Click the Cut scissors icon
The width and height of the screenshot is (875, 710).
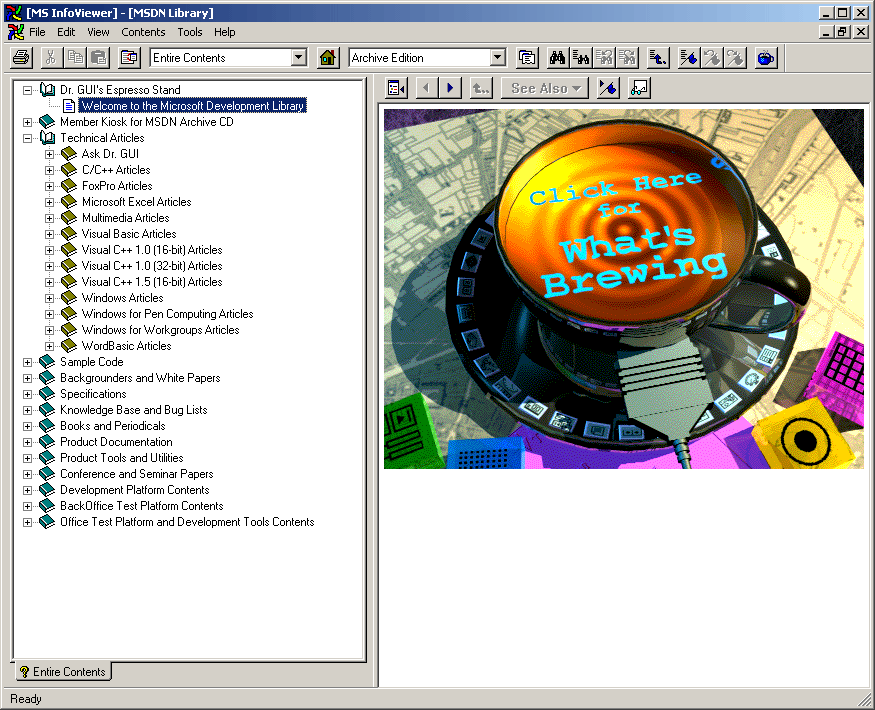pyautogui.click(x=51, y=57)
